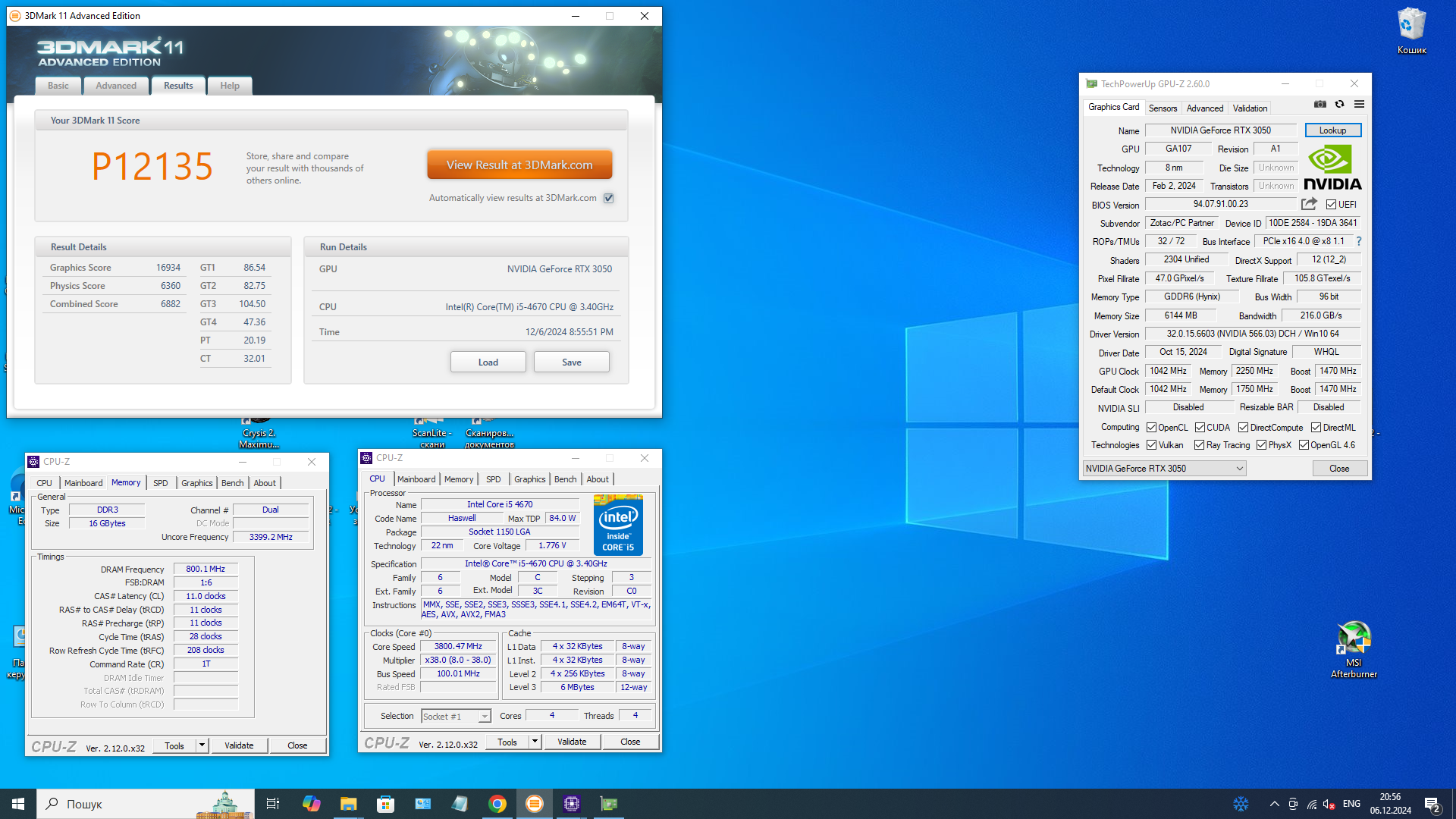Toggle automatically view results at 3DMark.com
The image size is (1456, 819).
[608, 198]
